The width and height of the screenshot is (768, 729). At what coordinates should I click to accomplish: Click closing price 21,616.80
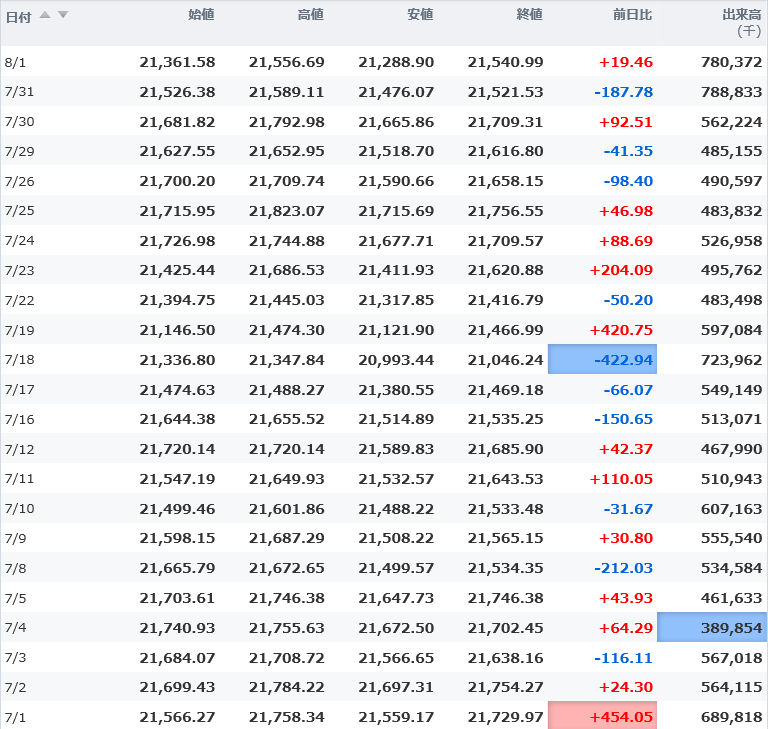click(505, 151)
